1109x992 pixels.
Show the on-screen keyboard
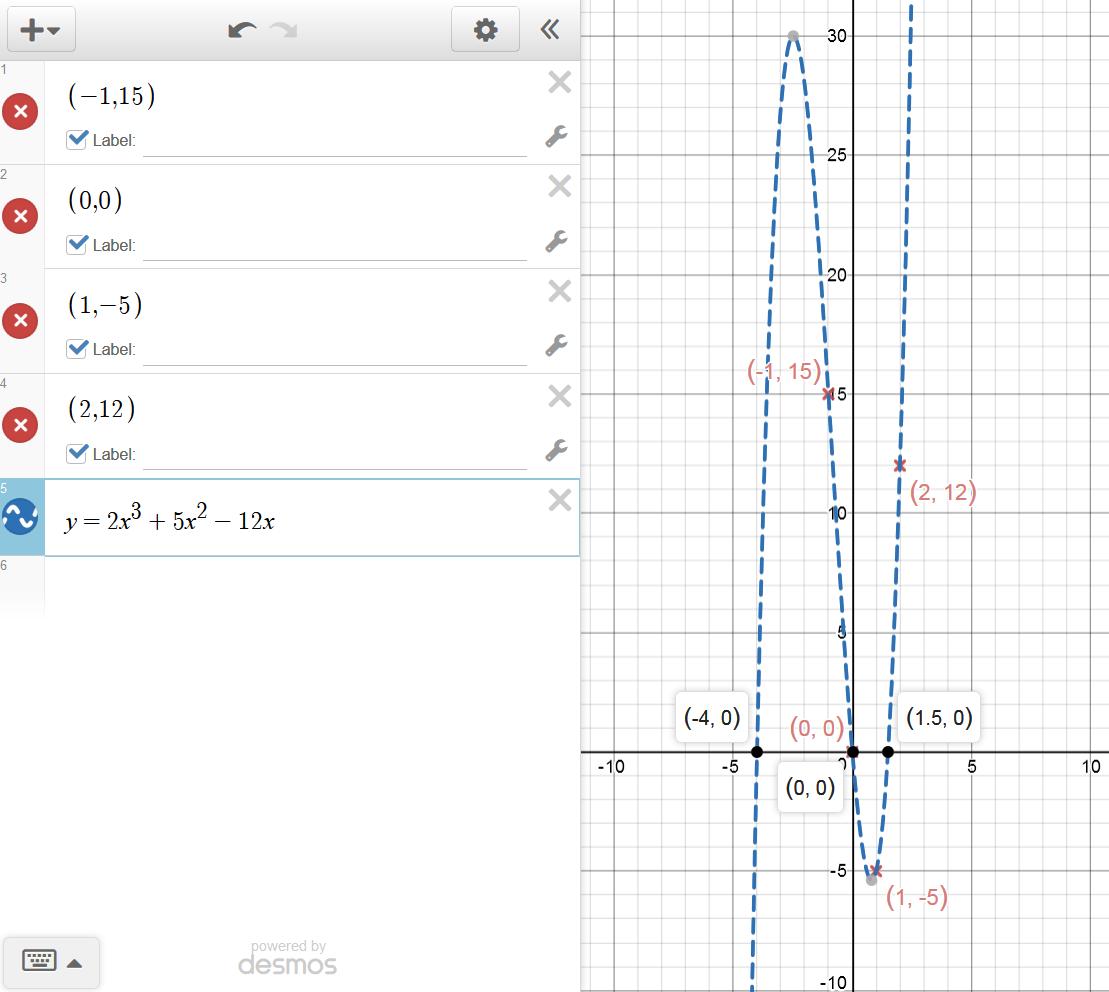pyautogui.click(x=50, y=962)
